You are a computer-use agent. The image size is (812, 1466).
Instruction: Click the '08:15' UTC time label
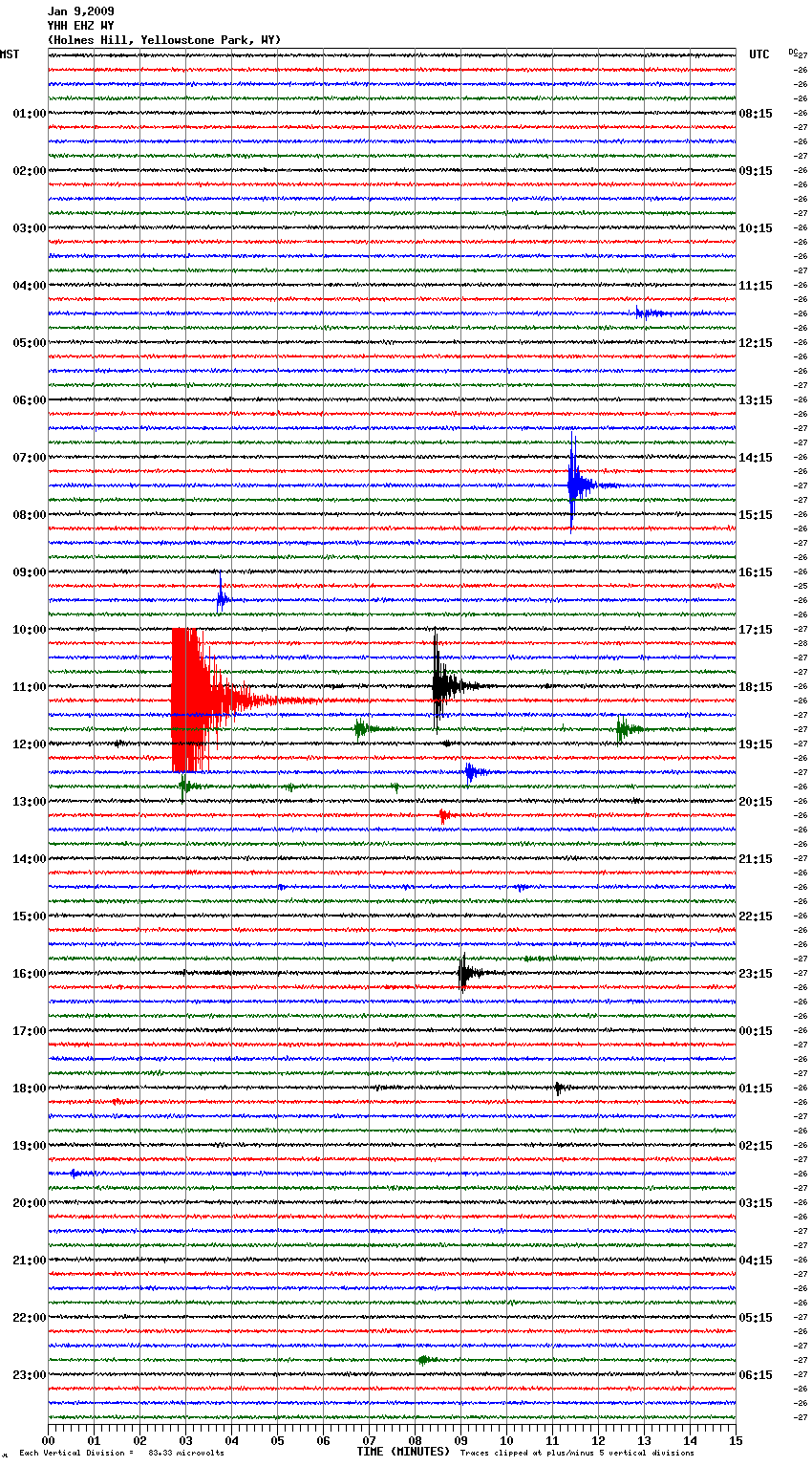756,114
